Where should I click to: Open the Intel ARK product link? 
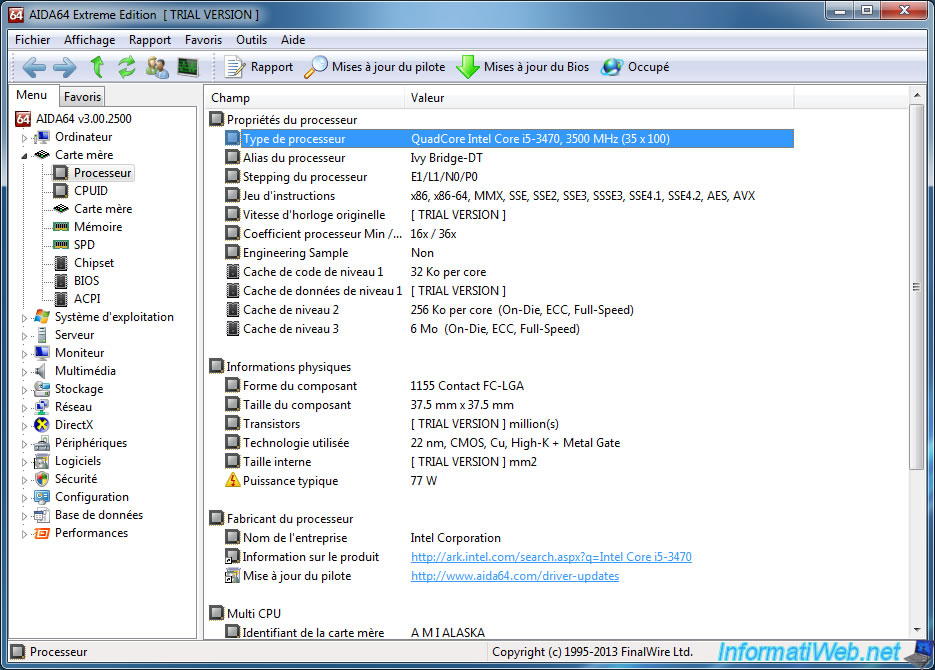tap(551, 557)
